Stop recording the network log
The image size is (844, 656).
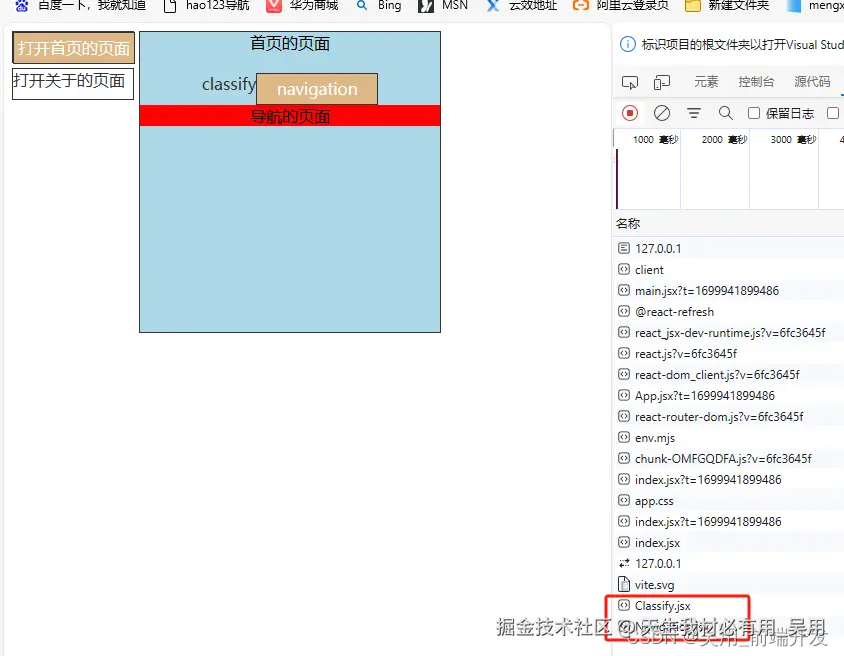coord(630,113)
